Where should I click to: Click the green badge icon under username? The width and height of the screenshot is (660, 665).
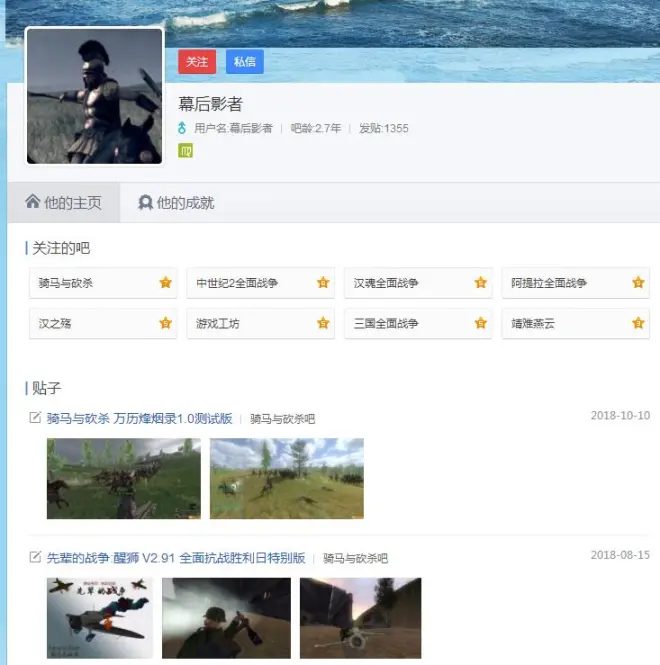[x=185, y=151]
